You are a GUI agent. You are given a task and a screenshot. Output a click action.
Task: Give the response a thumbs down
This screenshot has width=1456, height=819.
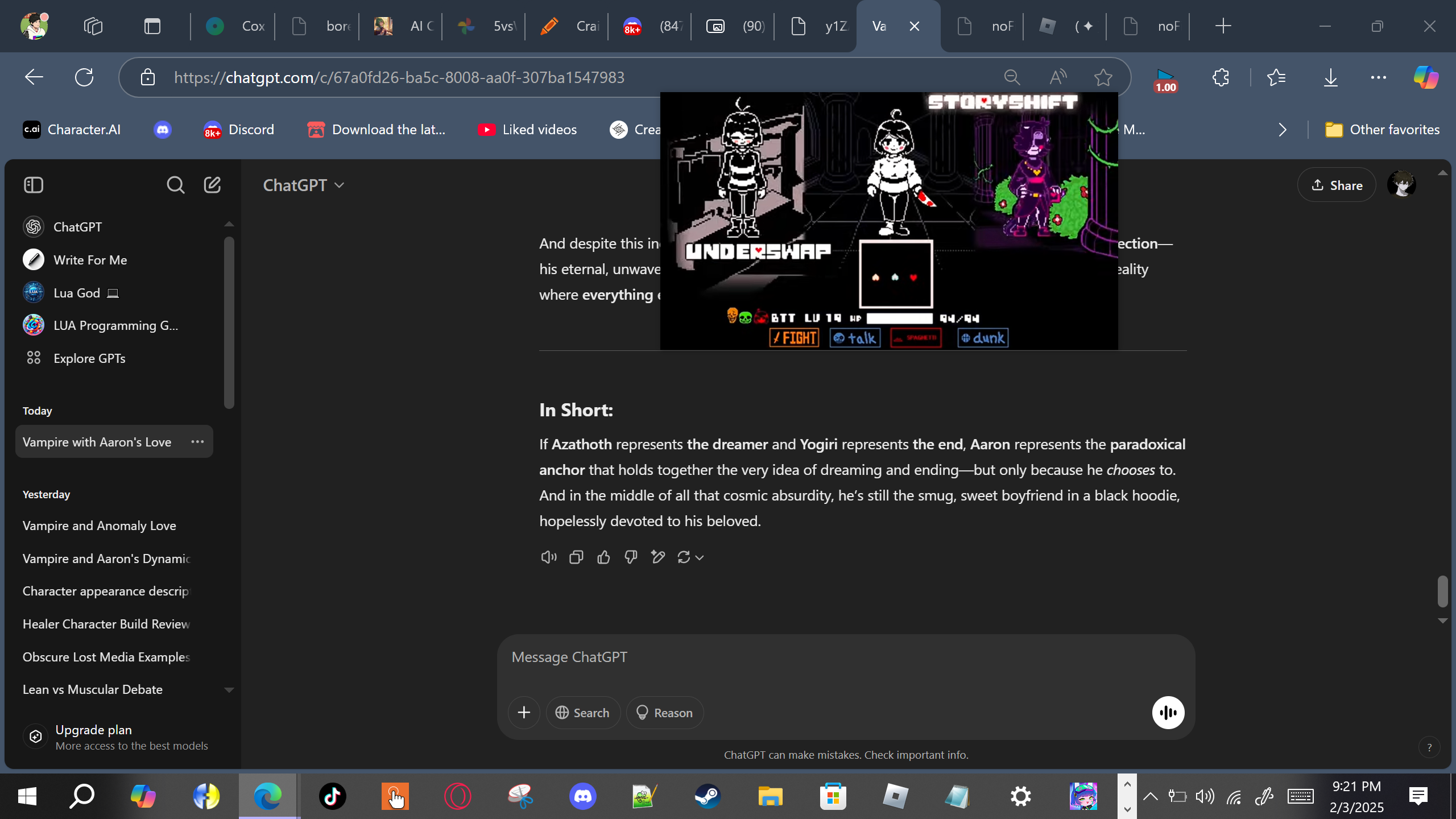point(631,557)
